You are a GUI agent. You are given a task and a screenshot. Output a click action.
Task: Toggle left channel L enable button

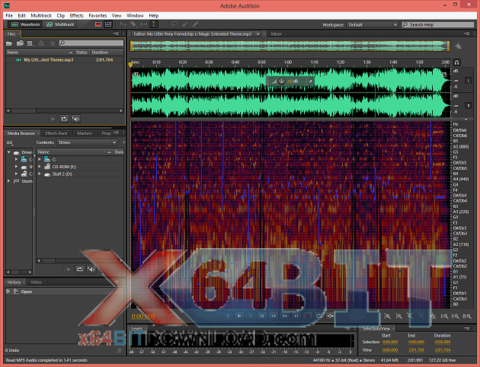point(468,80)
